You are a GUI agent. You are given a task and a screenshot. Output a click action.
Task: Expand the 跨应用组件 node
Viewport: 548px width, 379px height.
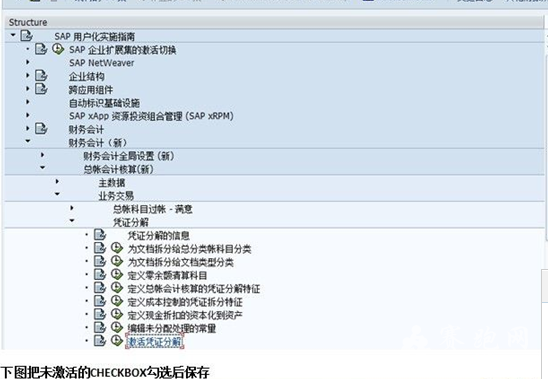(x=28, y=89)
